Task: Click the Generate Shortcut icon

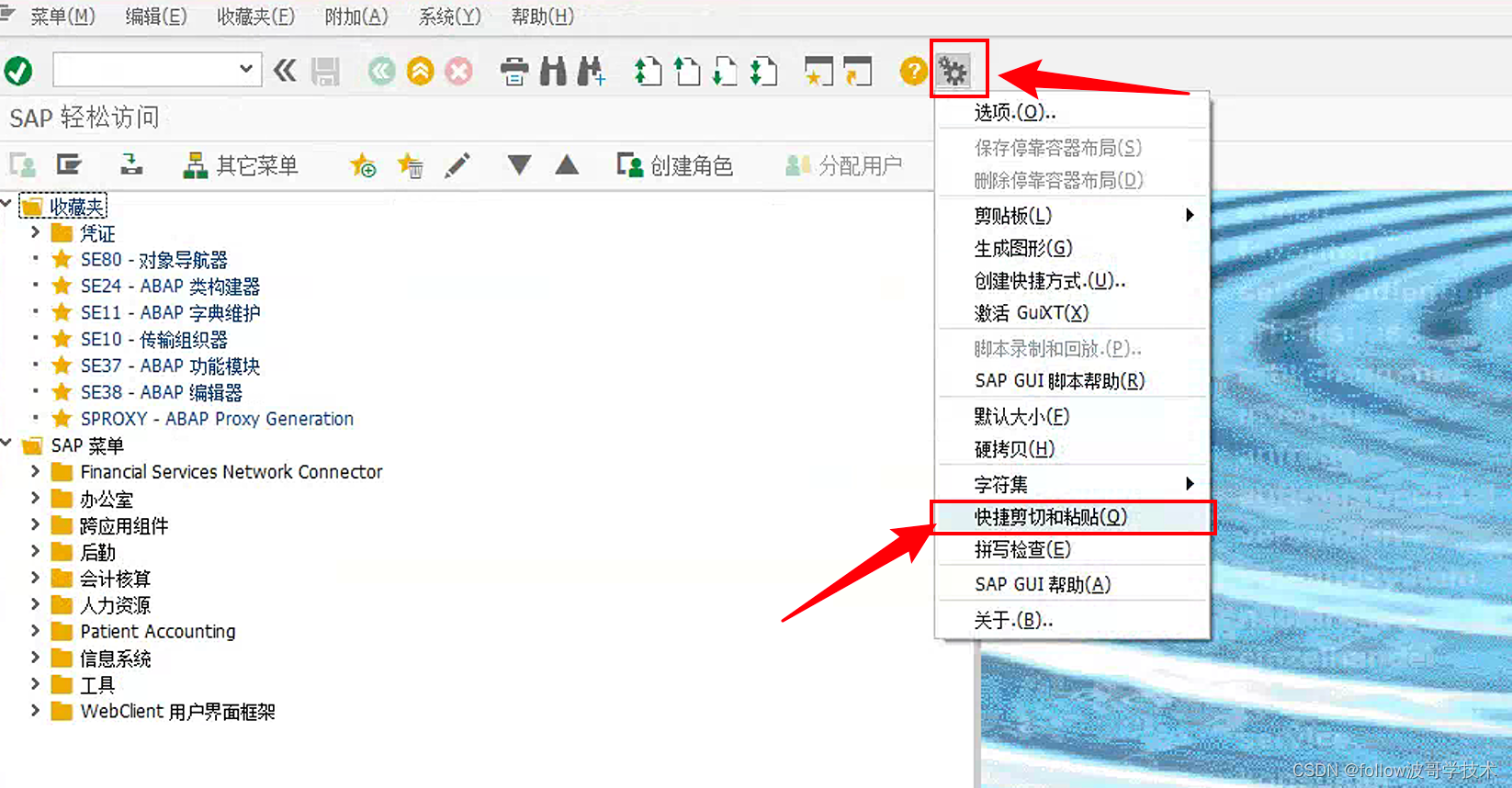Action: pos(857,71)
